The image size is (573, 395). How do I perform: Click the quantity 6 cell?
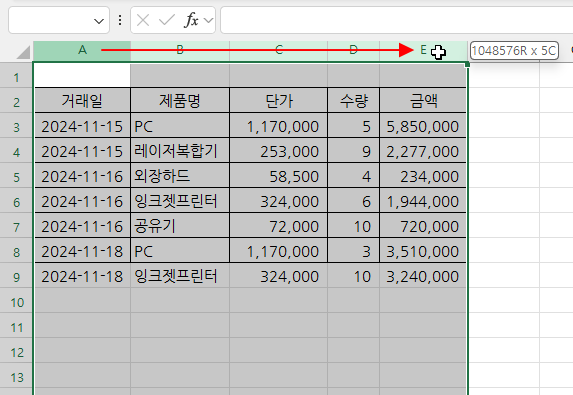click(x=353, y=201)
